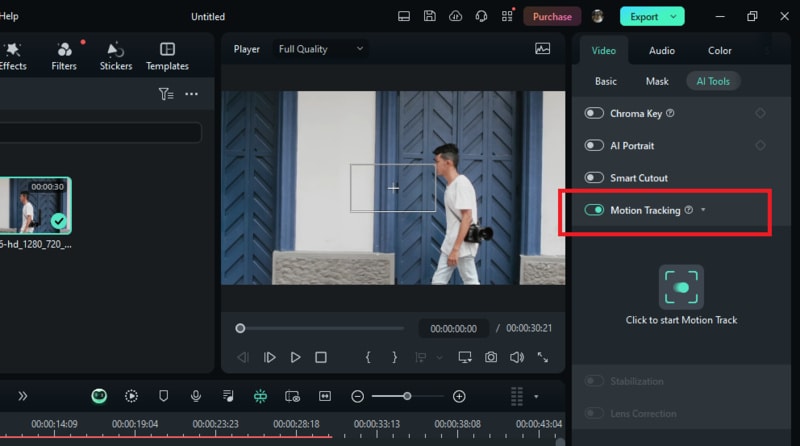Play the video preview

295,357
